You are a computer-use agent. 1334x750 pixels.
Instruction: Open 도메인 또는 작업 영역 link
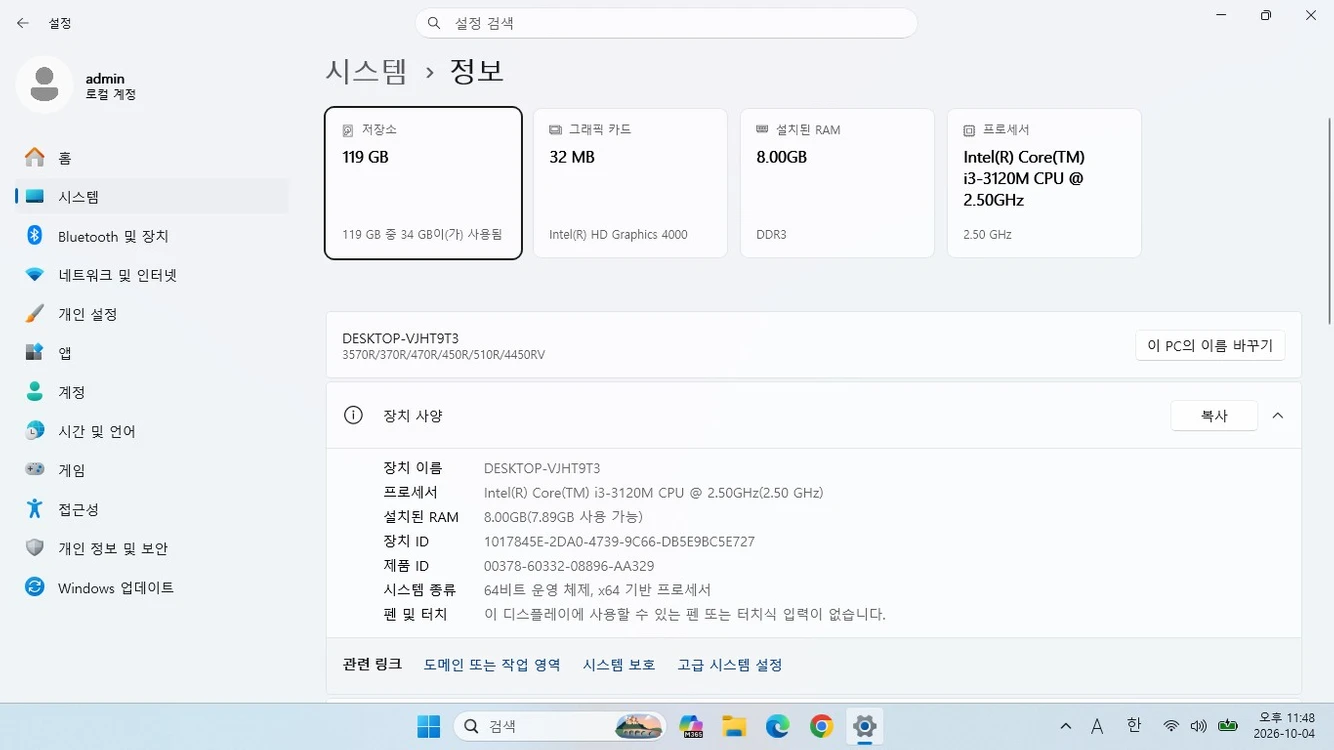coord(492,665)
